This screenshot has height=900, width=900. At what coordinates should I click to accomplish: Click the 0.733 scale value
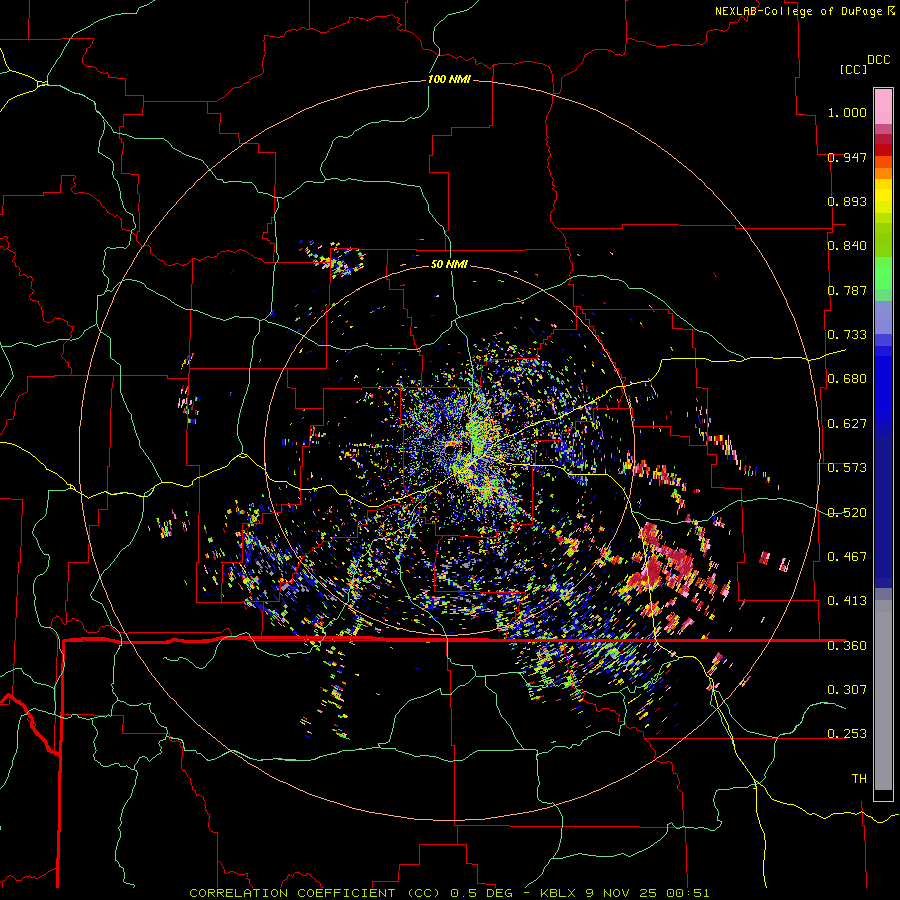click(x=847, y=335)
